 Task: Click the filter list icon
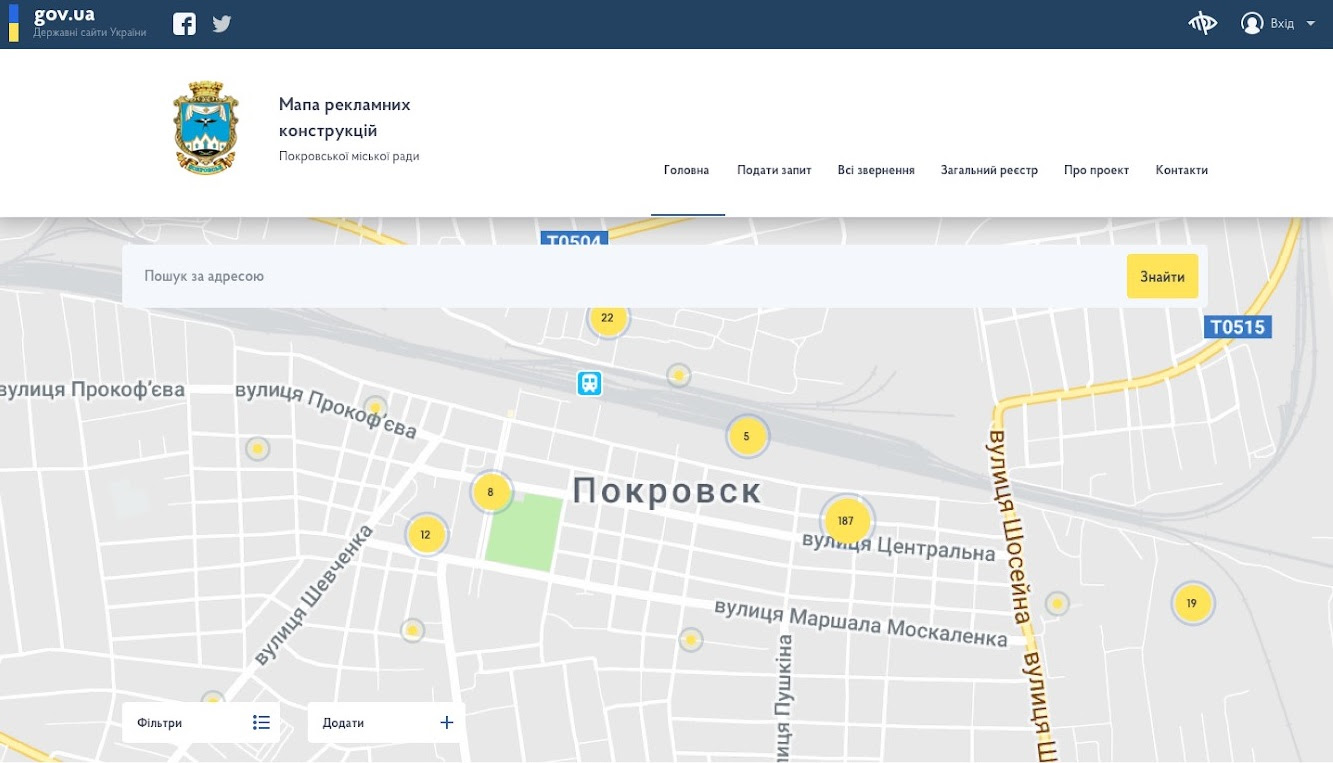262,722
